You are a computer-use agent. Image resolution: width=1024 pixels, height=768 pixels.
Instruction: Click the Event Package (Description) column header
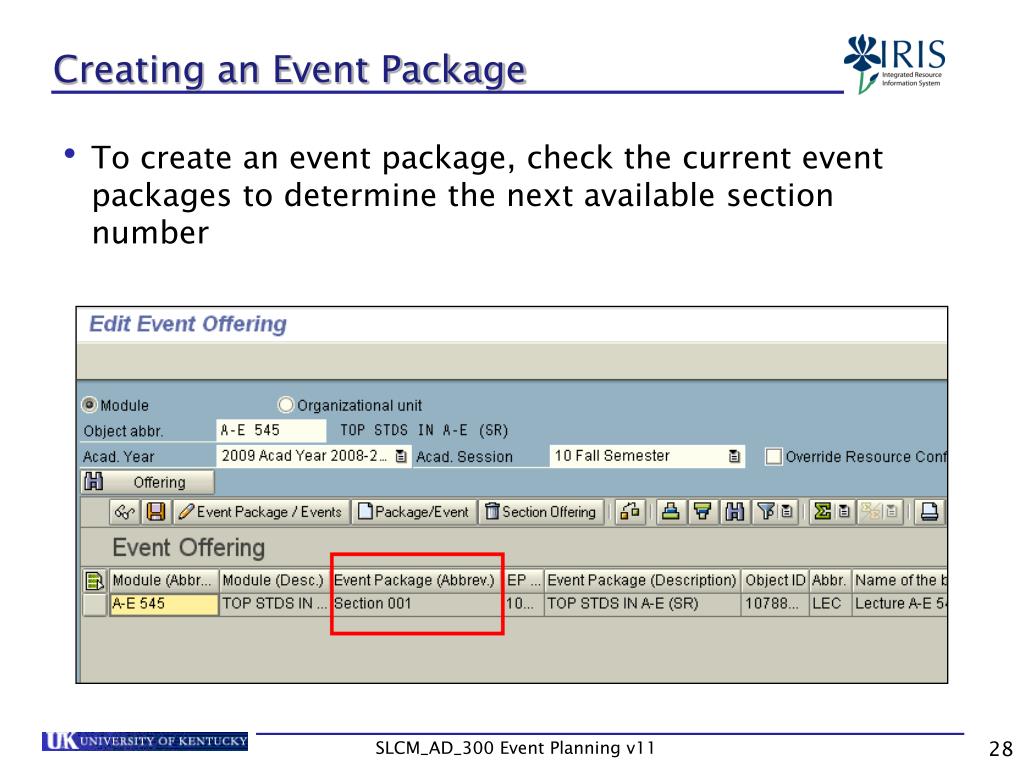pos(643,580)
